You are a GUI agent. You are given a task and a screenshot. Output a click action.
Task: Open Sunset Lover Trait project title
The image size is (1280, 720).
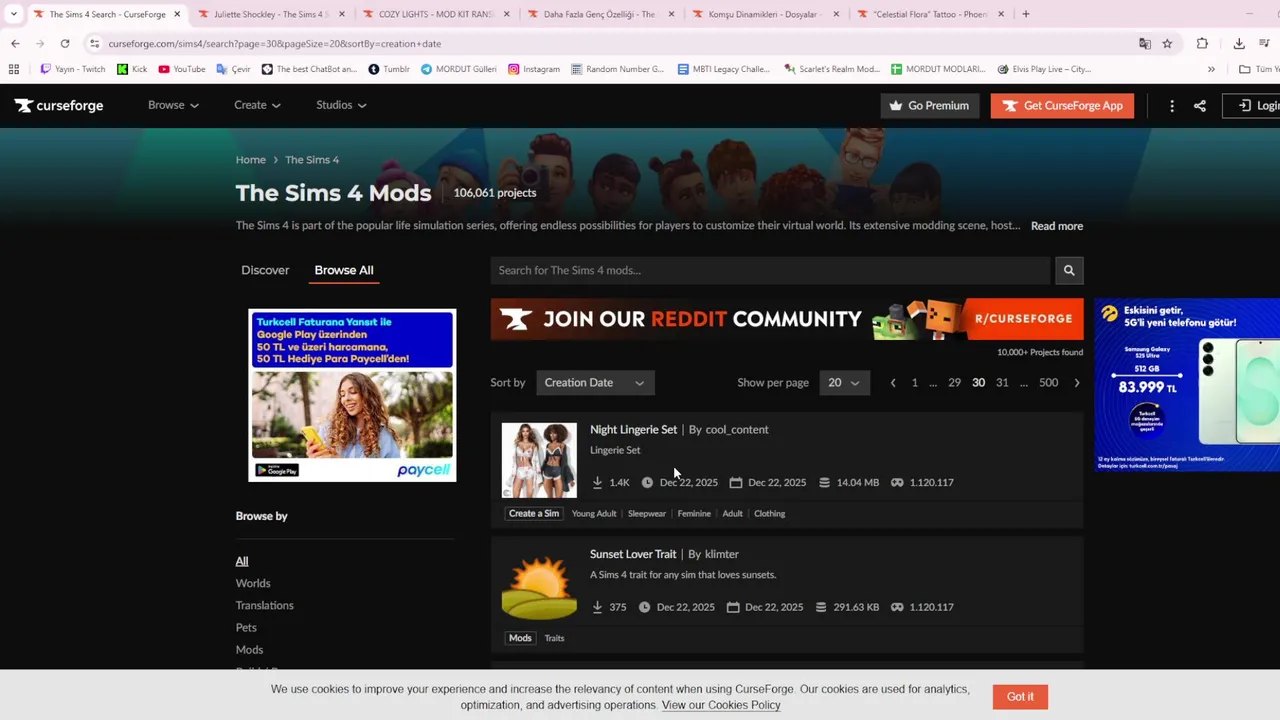pos(633,554)
